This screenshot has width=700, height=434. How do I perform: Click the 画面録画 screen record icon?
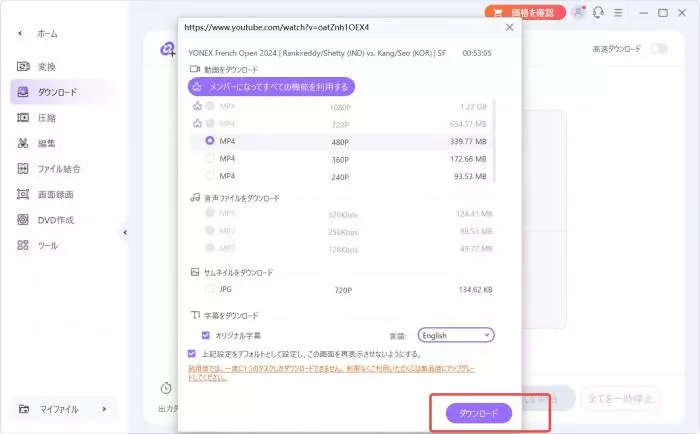[23, 194]
